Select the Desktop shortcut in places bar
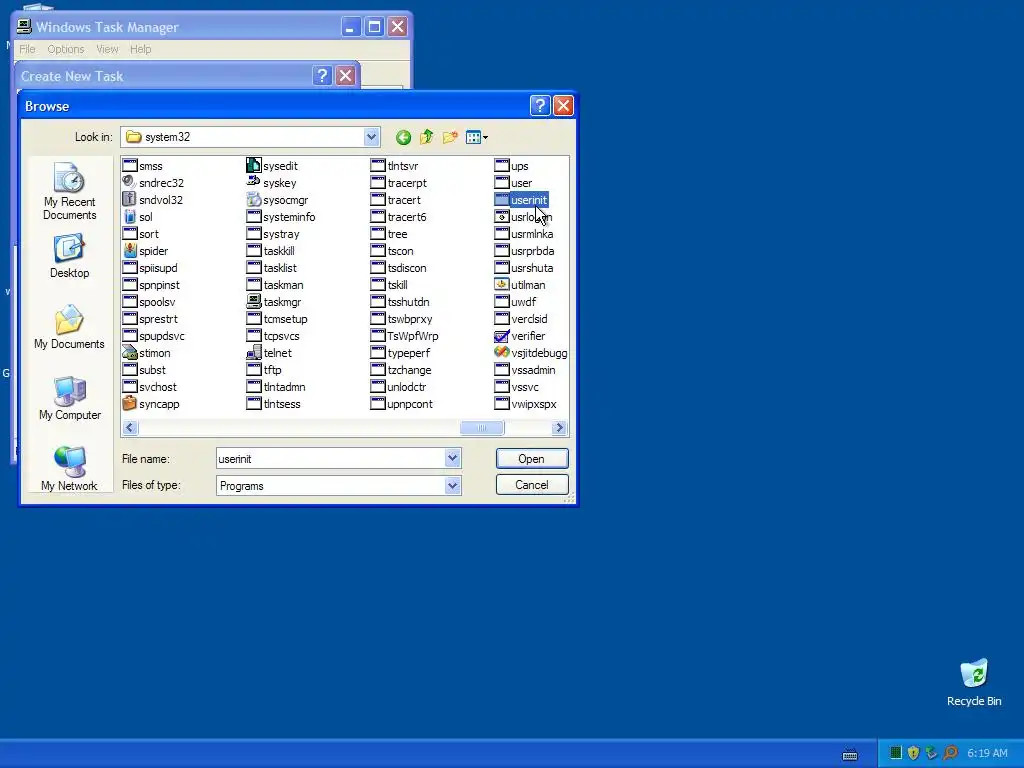 [69, 256]
